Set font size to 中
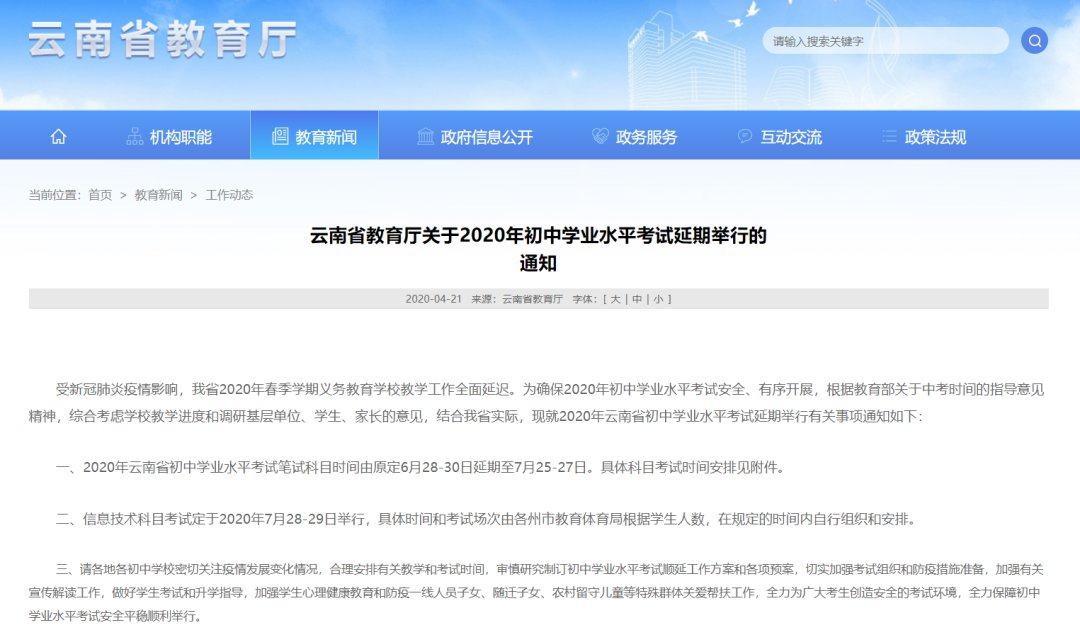Image resolution: width=1080 pixels, height=635 pixels. click(637, 299)
